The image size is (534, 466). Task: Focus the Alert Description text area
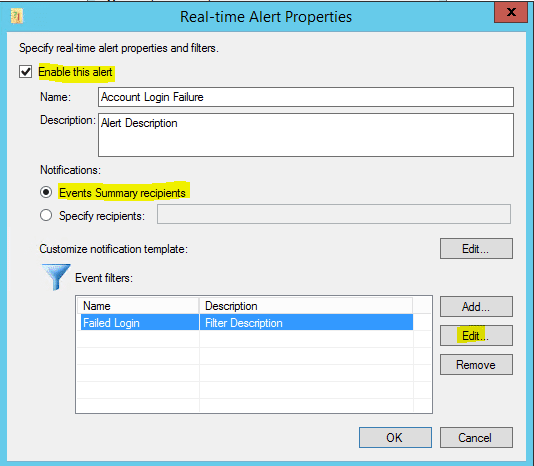(x=306, y=135)
